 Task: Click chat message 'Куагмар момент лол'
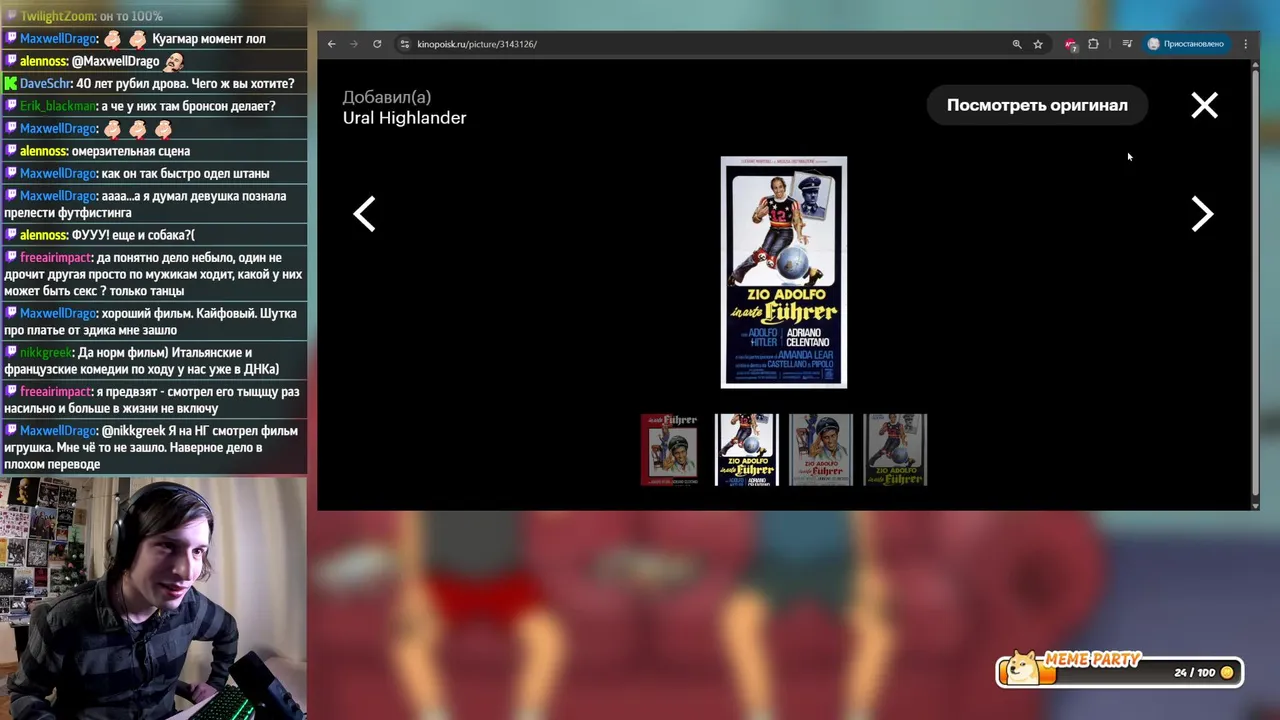click(x=209, y=39)
